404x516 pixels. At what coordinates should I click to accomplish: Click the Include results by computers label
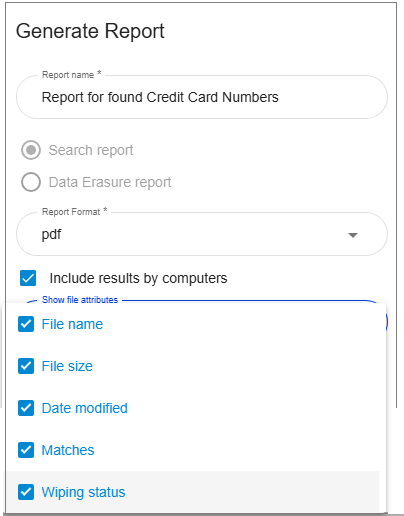138,278
